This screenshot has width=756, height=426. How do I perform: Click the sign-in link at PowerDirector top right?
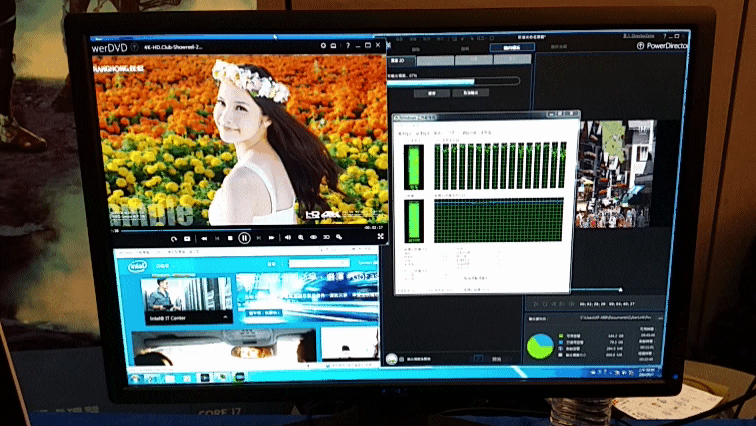tap(639, 36)
